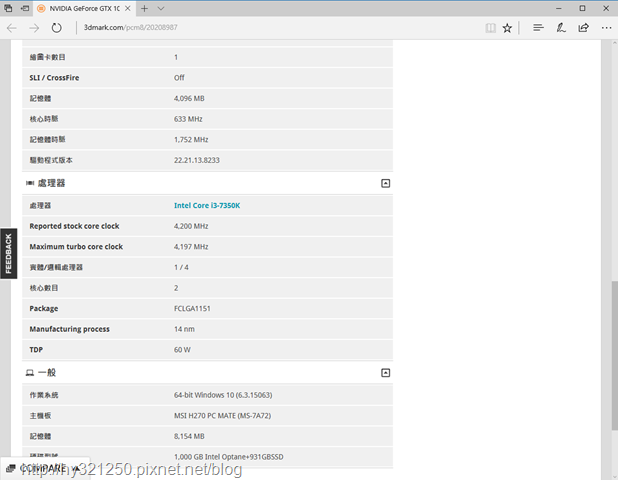Select the Package label
The image size is (618, 480).
(44, 309)
